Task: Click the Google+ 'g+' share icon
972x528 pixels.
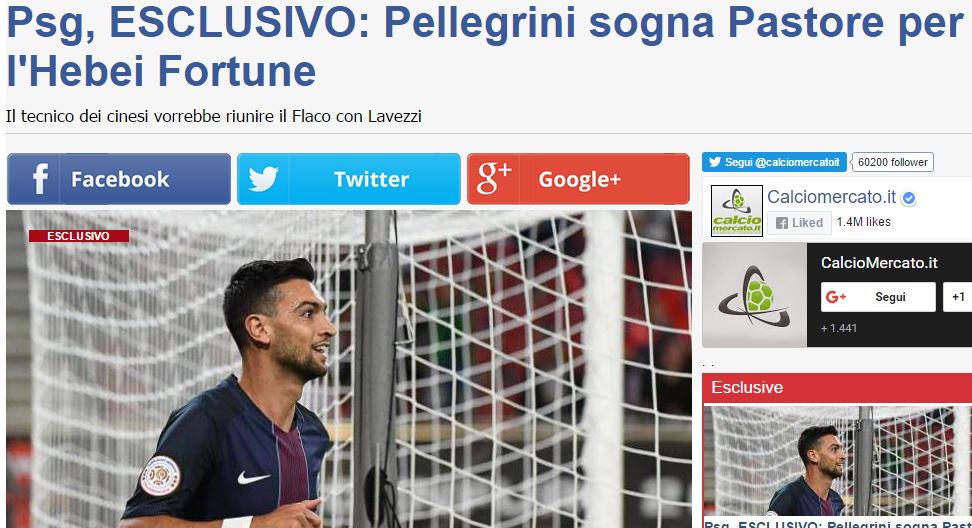Action: [494, 178]
